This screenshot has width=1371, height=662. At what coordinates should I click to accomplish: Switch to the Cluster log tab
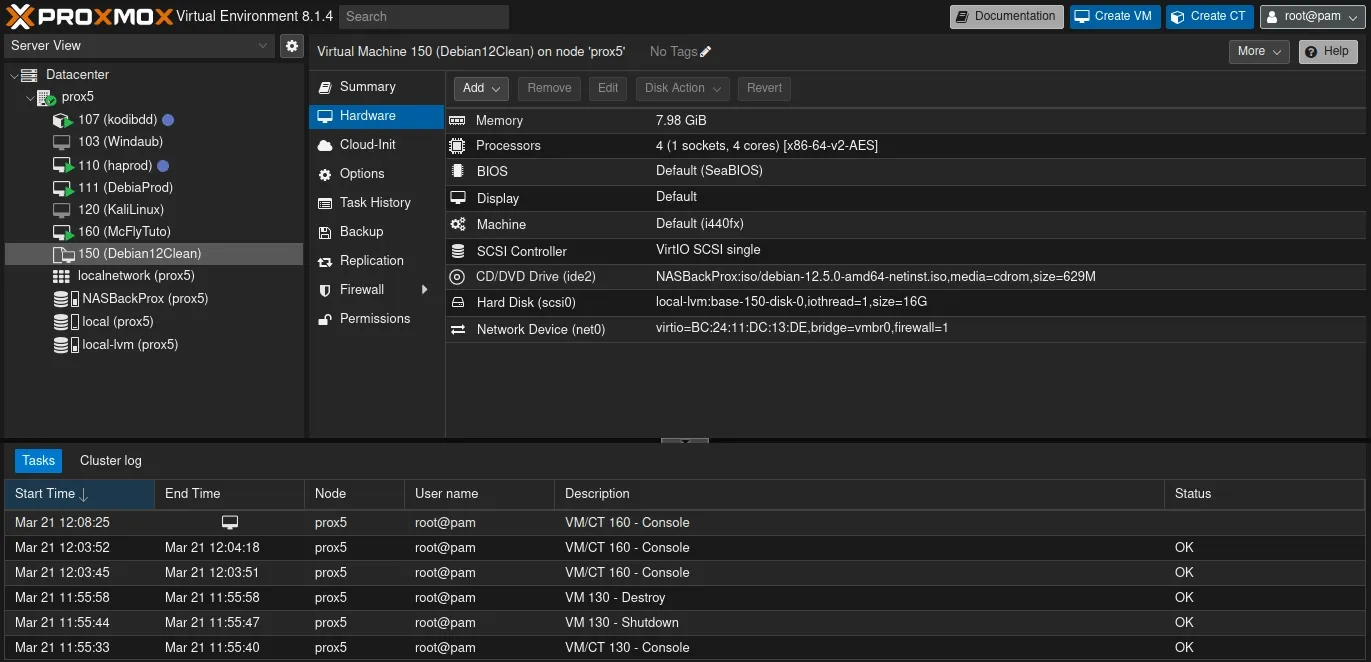[111, 461]
